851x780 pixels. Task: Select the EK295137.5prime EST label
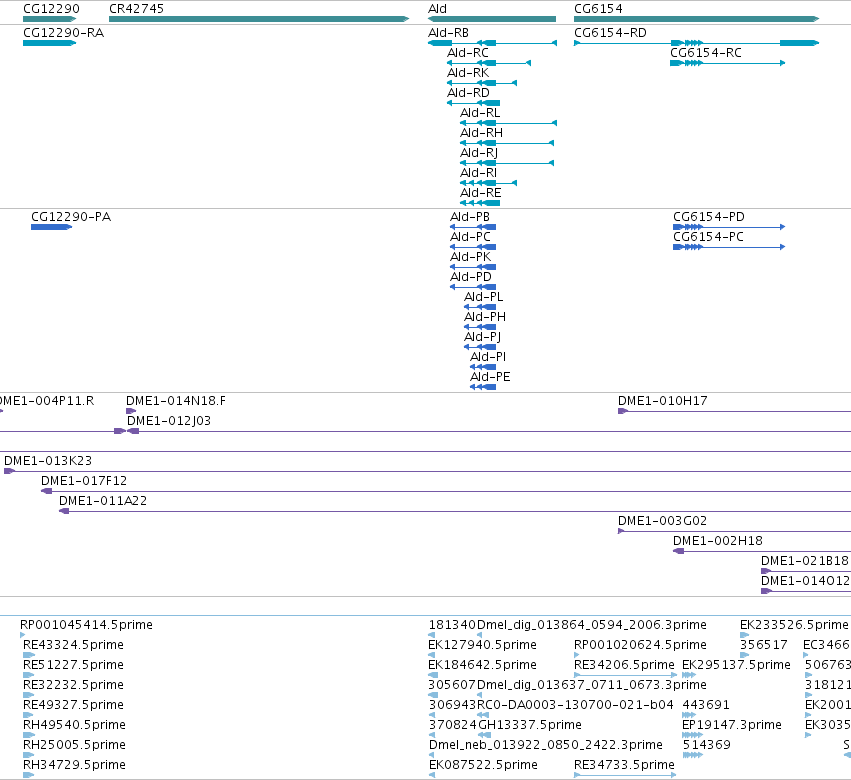pos(736,665)
